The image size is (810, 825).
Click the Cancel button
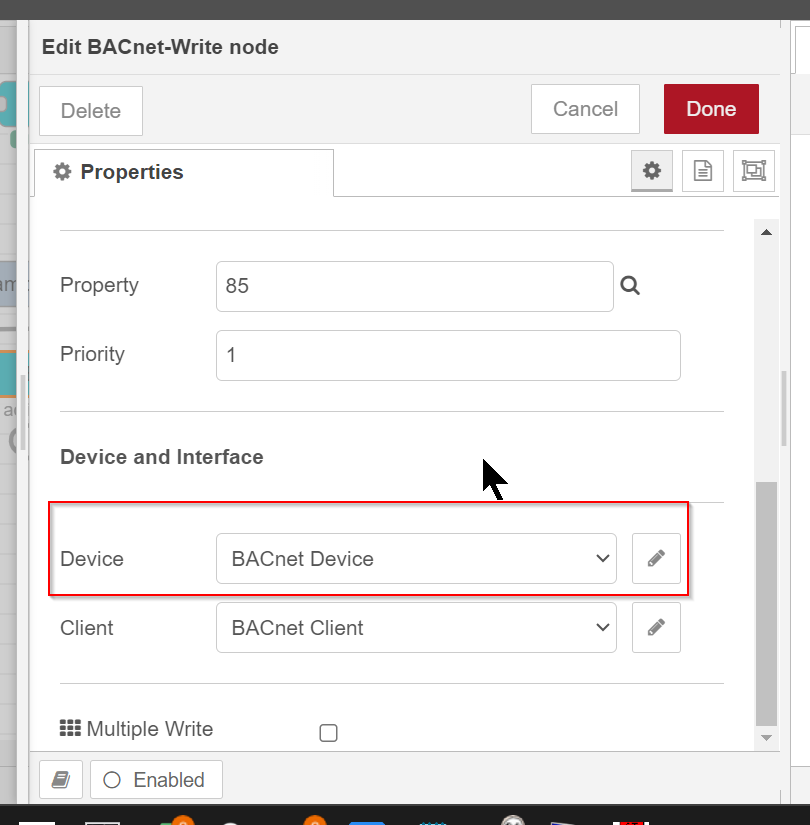coord(585,109)
